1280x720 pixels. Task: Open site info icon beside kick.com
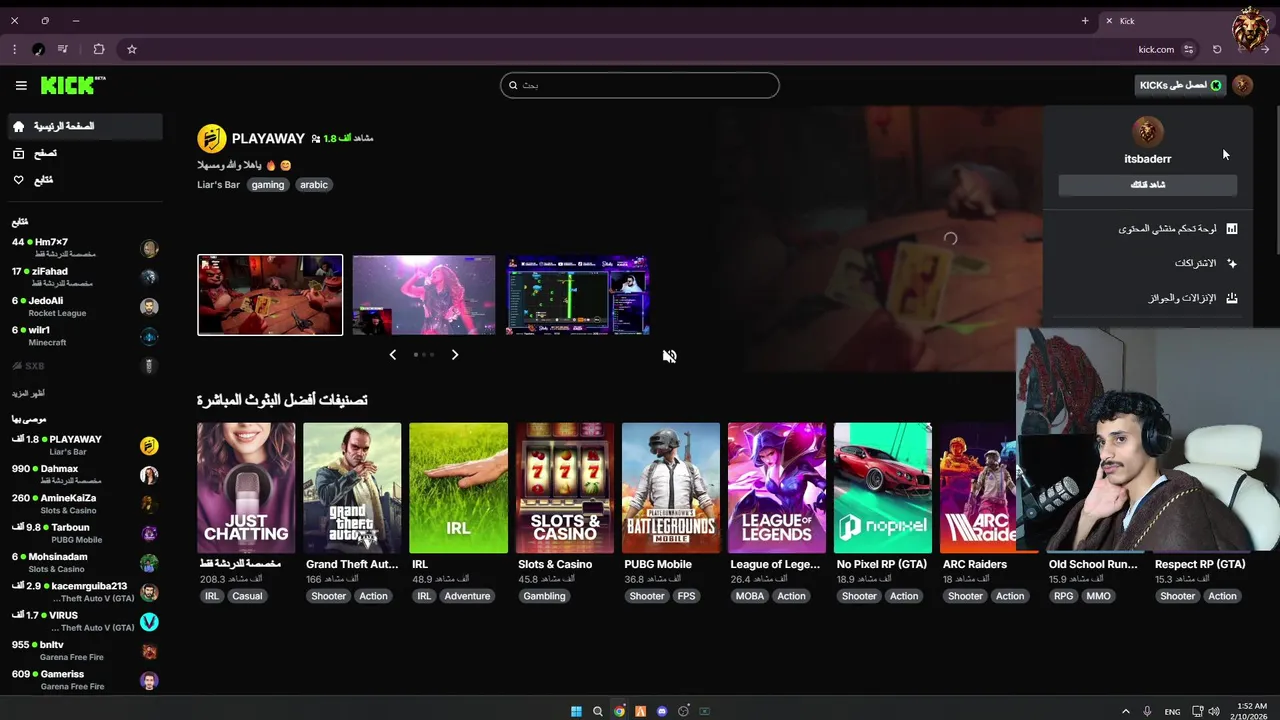[1188, 49]
